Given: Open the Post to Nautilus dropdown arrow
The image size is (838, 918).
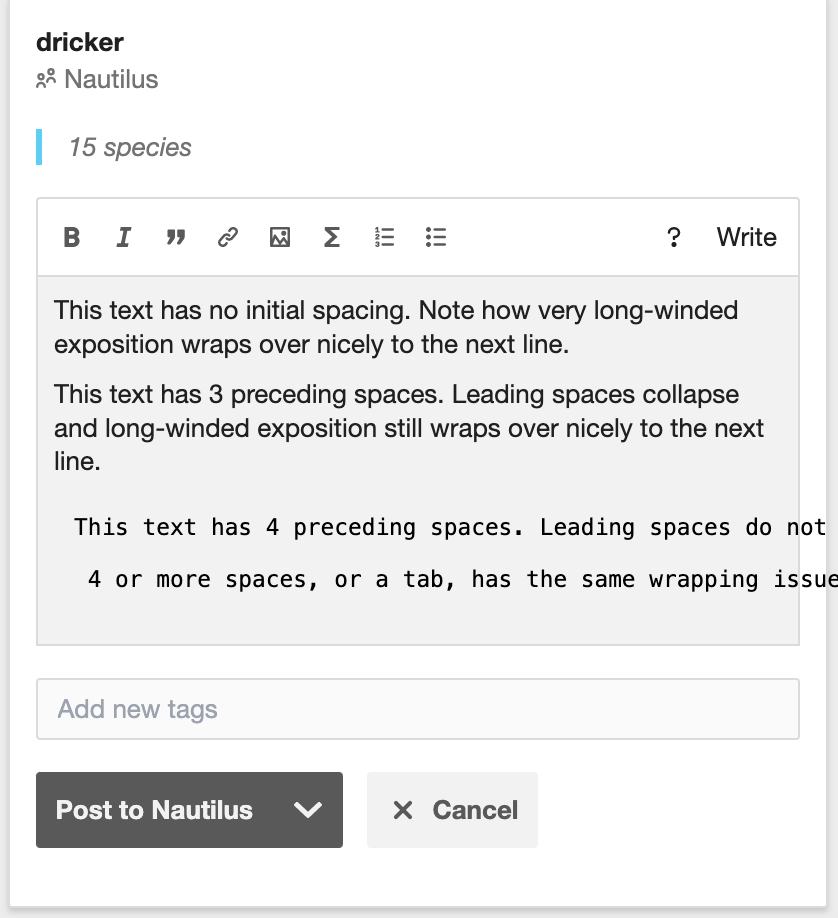Looking at the screenshot, I should pos(309,810).
